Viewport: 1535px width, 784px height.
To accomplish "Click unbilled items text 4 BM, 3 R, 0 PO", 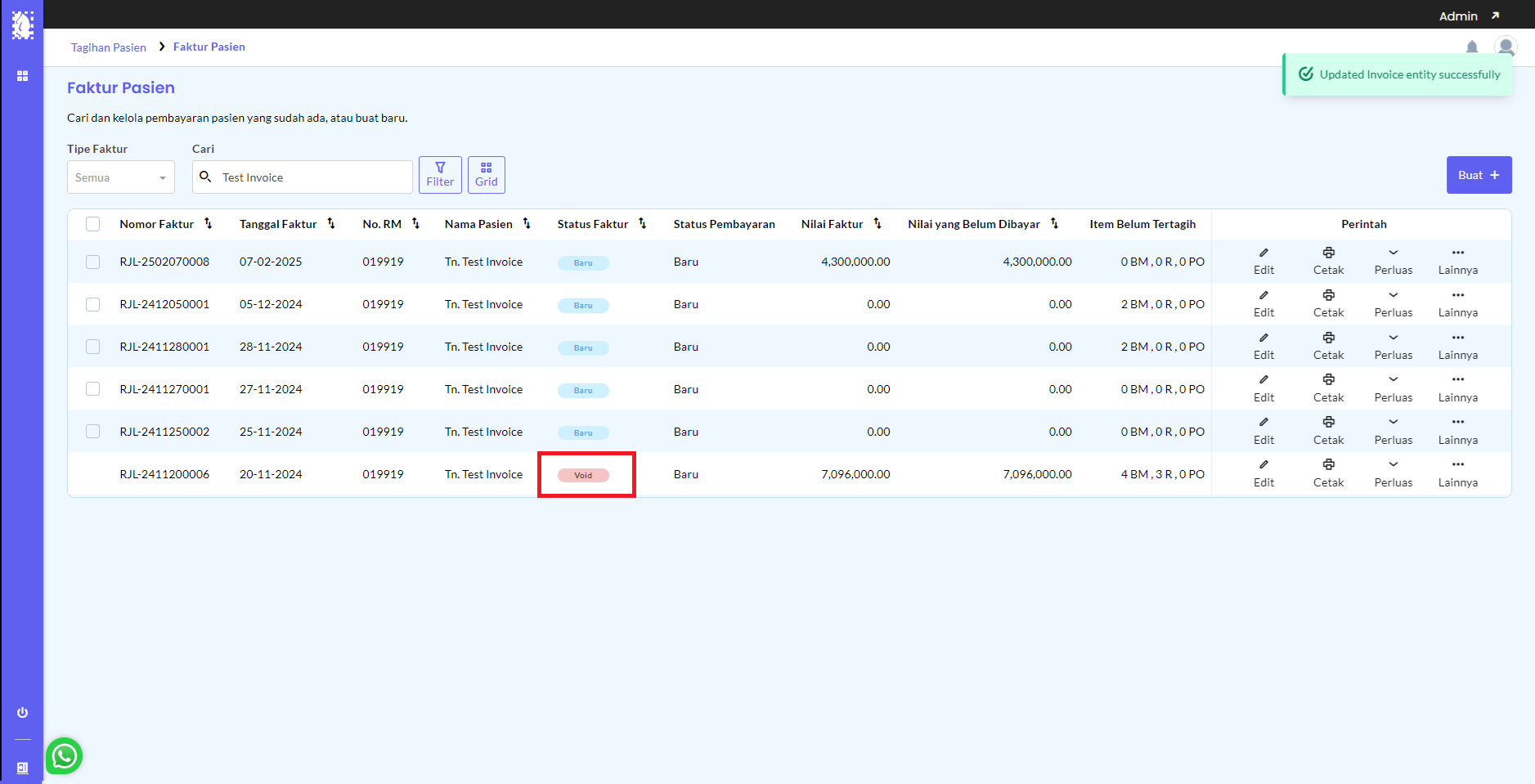I will coord(1163,474).
